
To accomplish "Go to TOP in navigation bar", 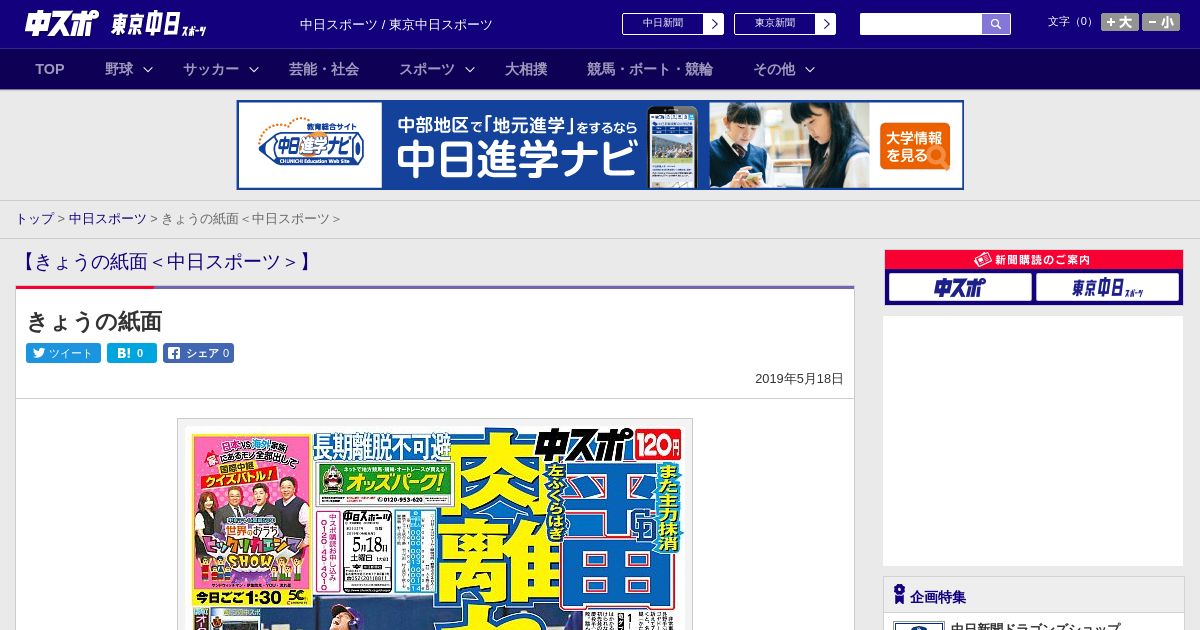I will click(x=50, y=69).
